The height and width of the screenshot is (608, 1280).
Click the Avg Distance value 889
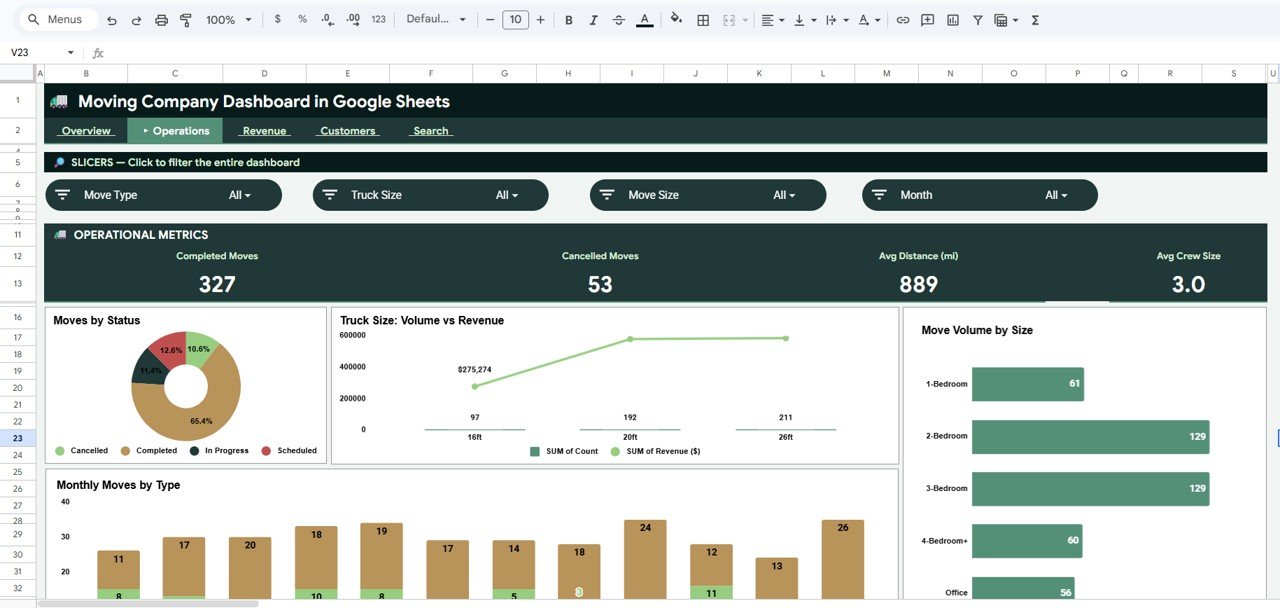(x=918, y=284)
